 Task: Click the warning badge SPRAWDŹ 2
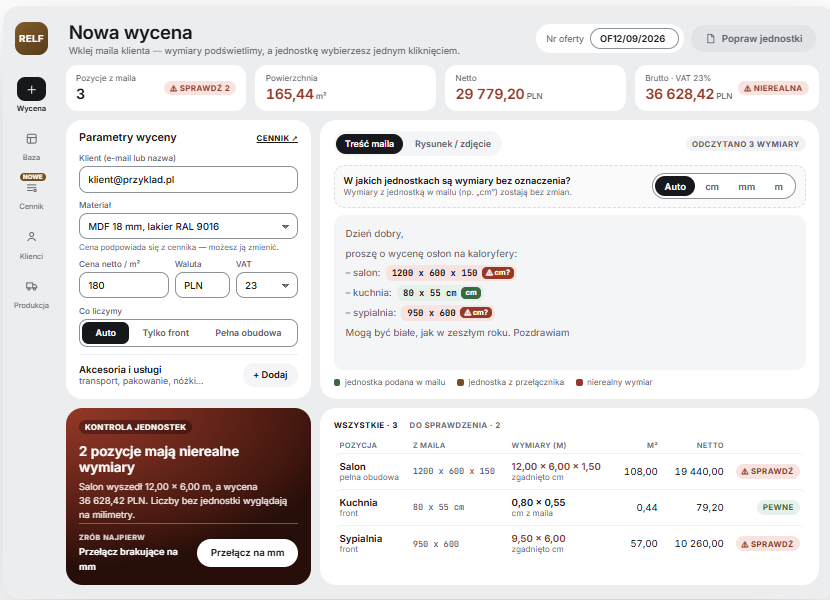click(200, 88)
